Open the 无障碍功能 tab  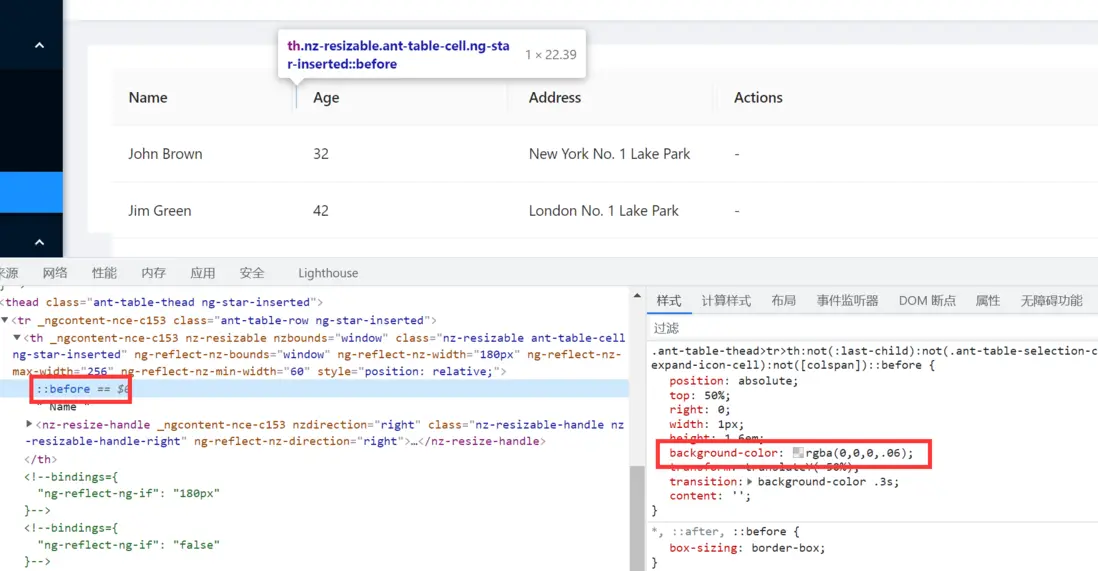click(x=1051, y=301)
